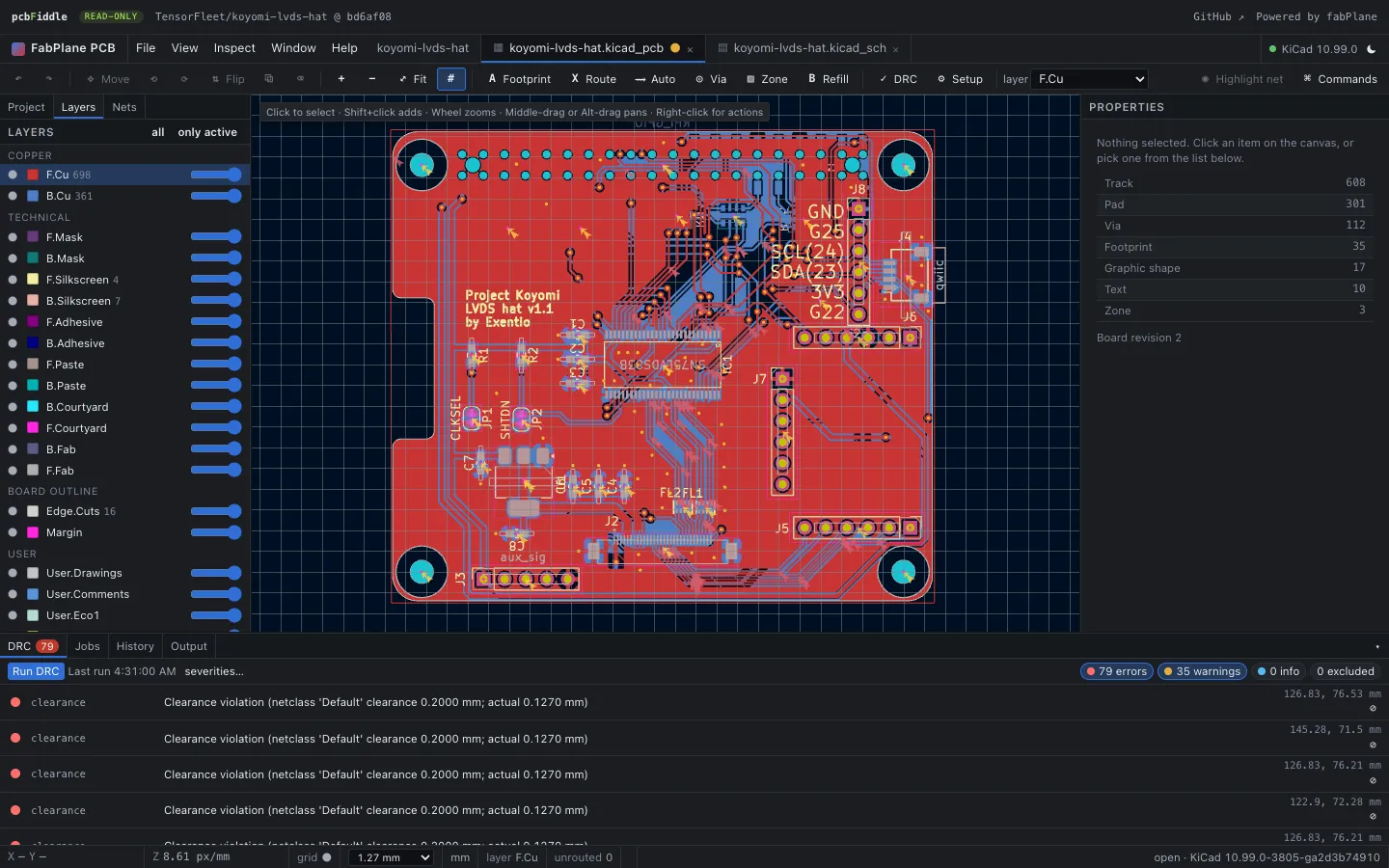Click the severities… button
1389x868 pixels.
click(x=214, y=671)
